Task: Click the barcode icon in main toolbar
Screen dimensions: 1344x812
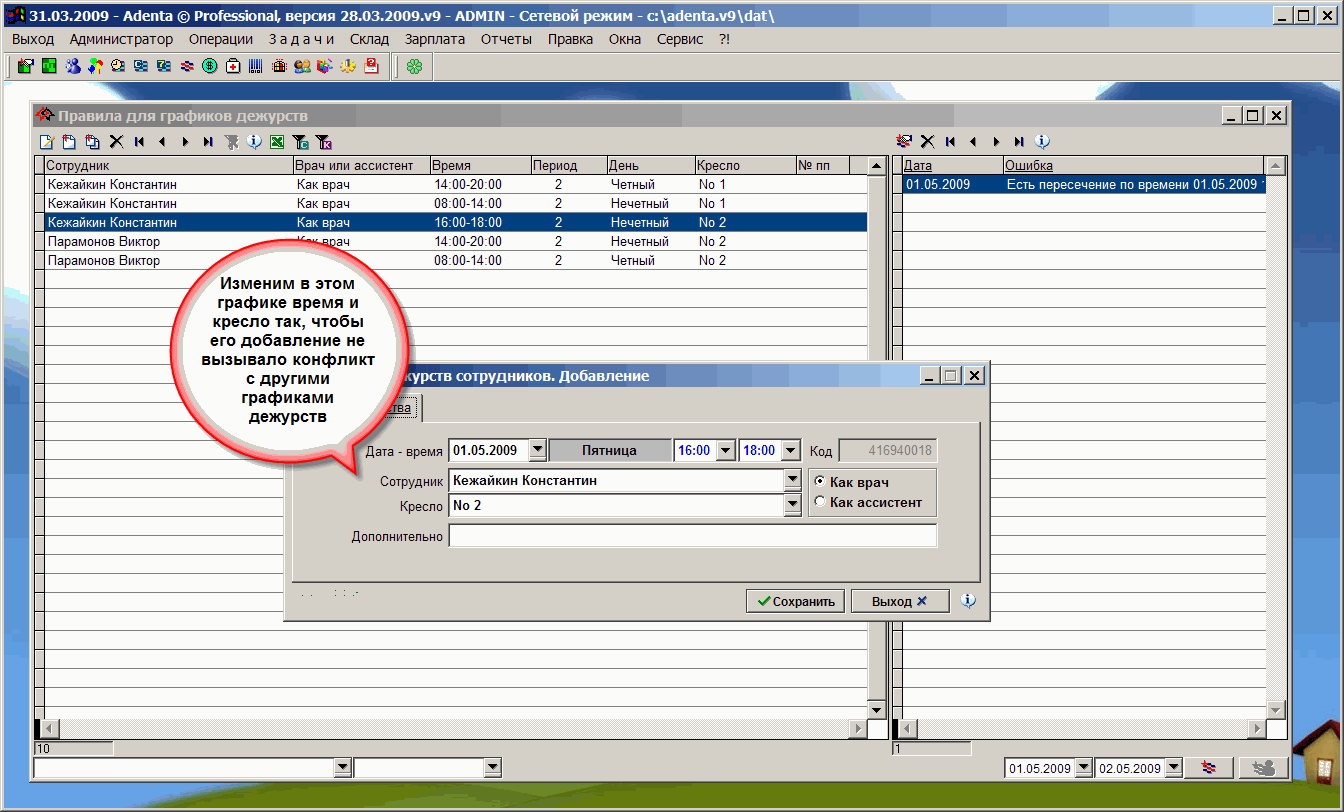Action: pyautogui.click(x=256, y=67)
